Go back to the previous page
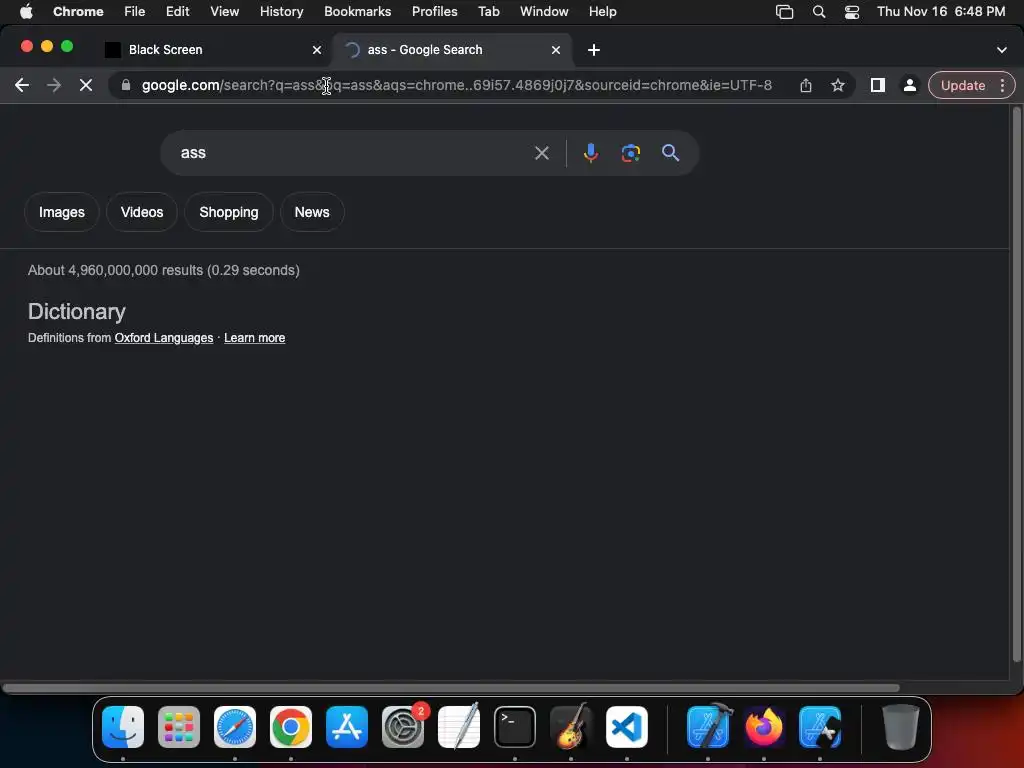The height and width of the screenshot is (768, 1024). pyautogui.click(x=22, y=85)
